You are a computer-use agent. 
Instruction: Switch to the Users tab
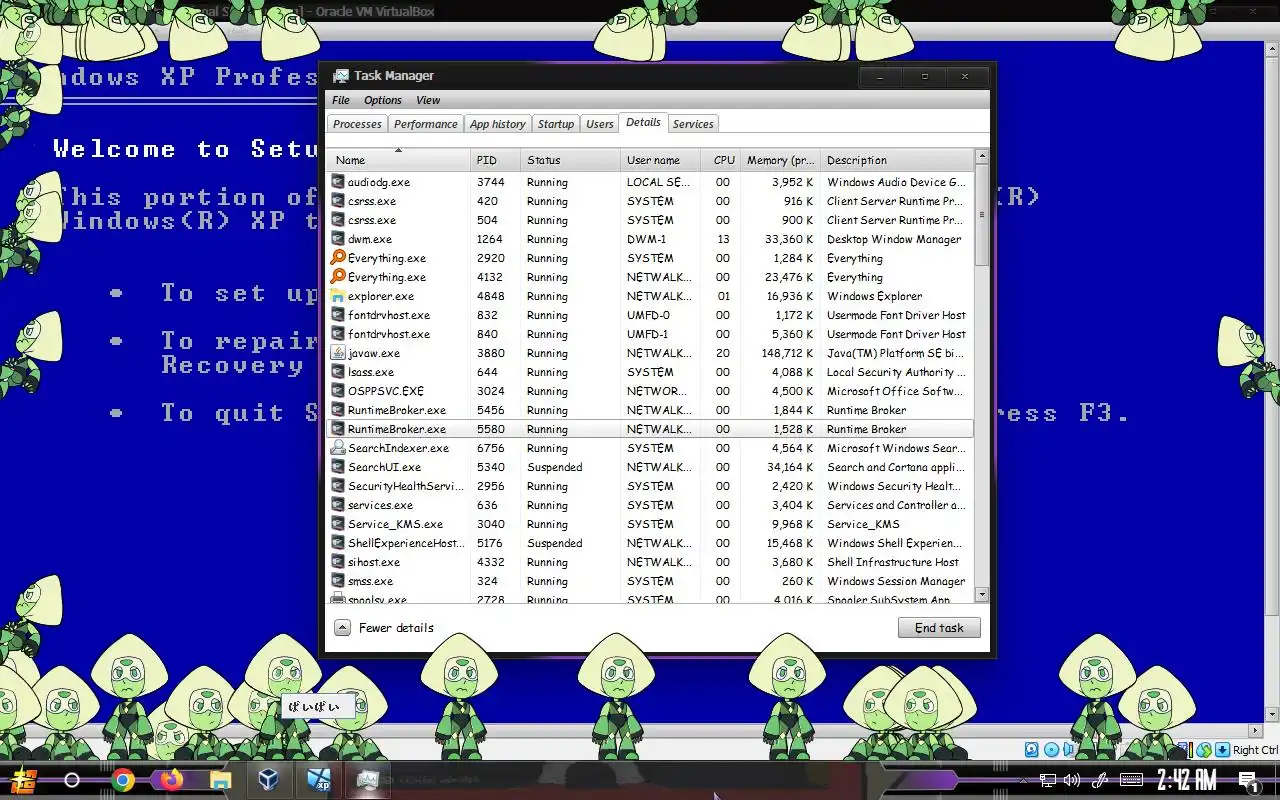click(x=599, y=124)
